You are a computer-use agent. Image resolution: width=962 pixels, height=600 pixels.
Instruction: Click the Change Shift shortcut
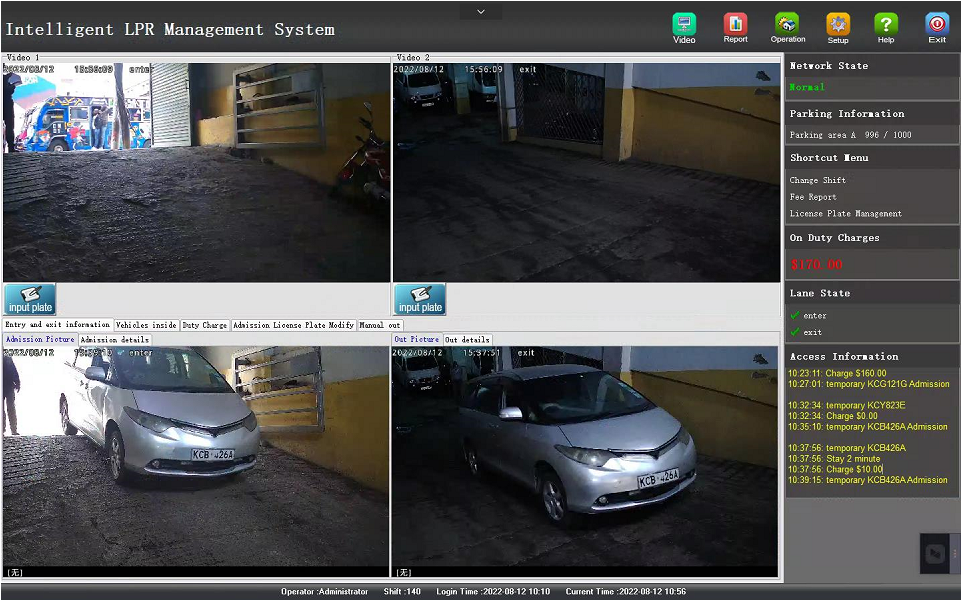point(818,181)
